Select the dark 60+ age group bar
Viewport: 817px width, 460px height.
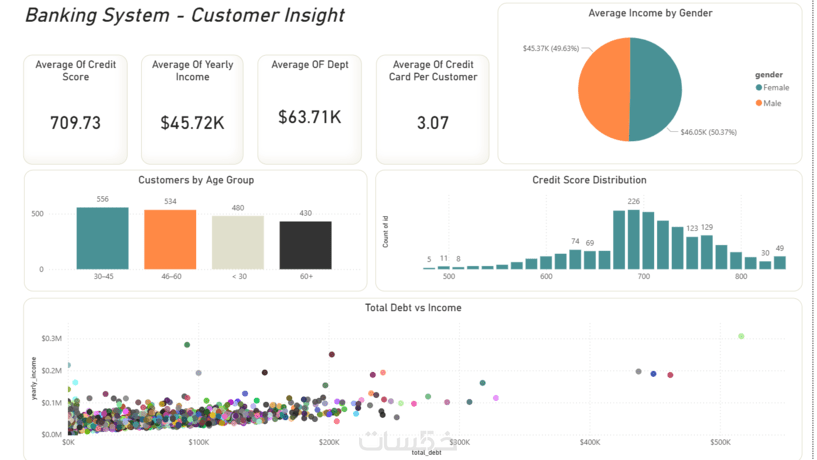point(305,245)
